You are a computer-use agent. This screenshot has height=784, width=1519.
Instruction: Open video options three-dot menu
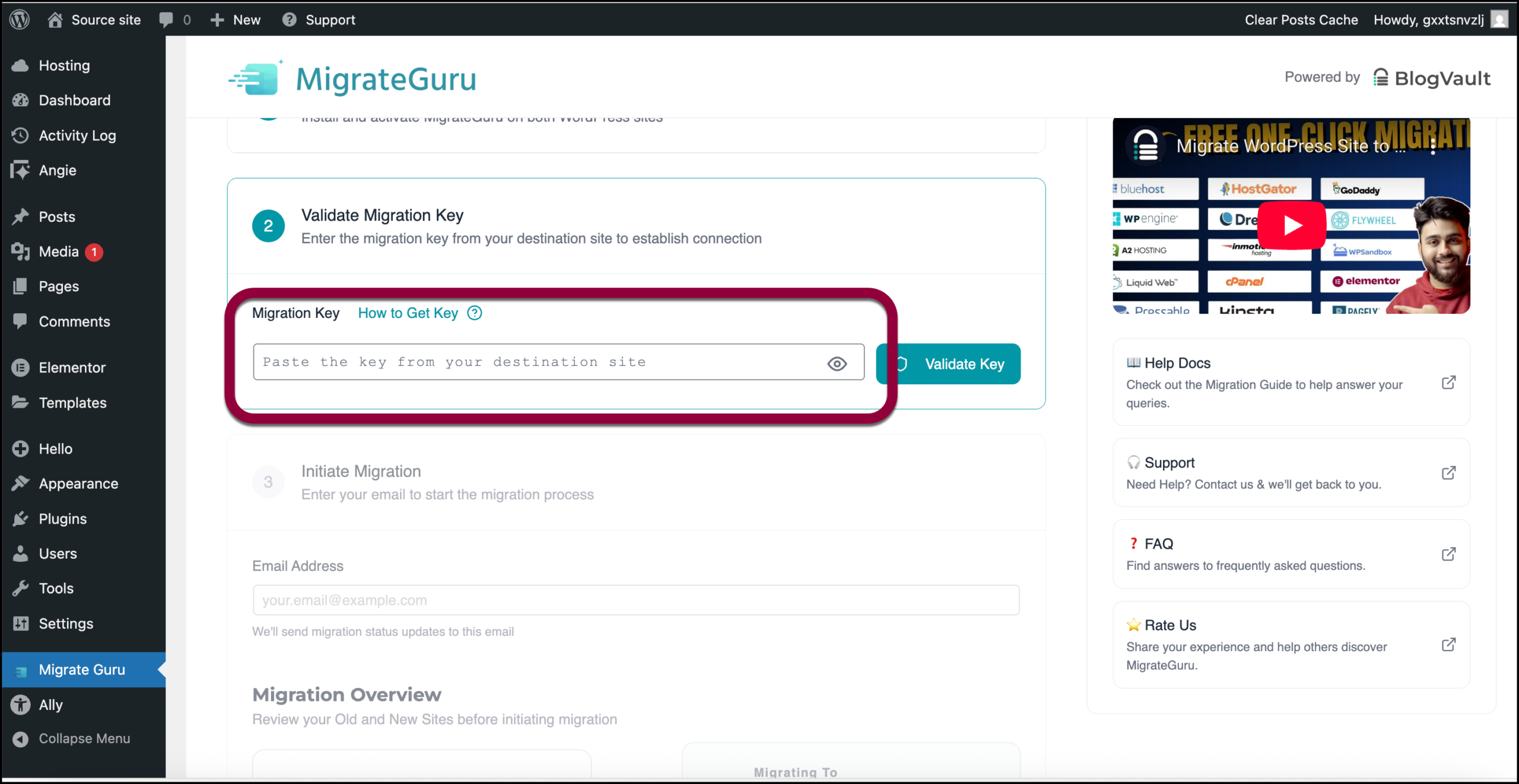1433,146
